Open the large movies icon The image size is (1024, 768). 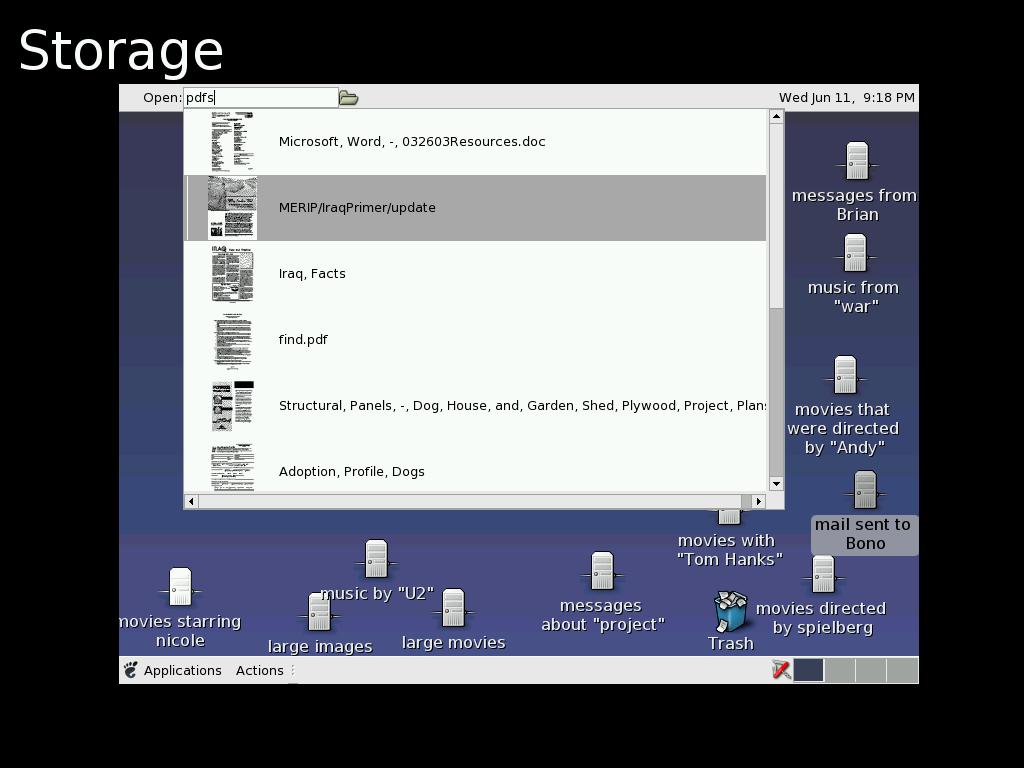(x=453, y=608)
